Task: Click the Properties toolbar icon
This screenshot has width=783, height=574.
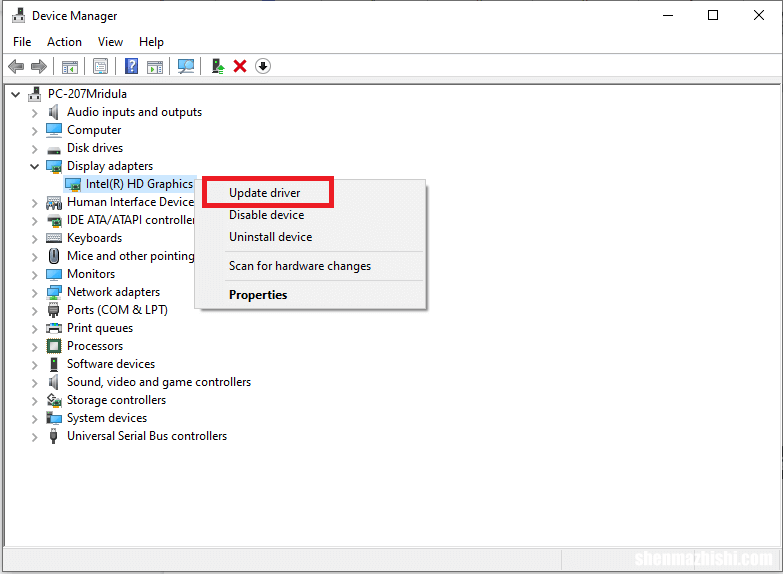Action: click(x=100, y=66)
